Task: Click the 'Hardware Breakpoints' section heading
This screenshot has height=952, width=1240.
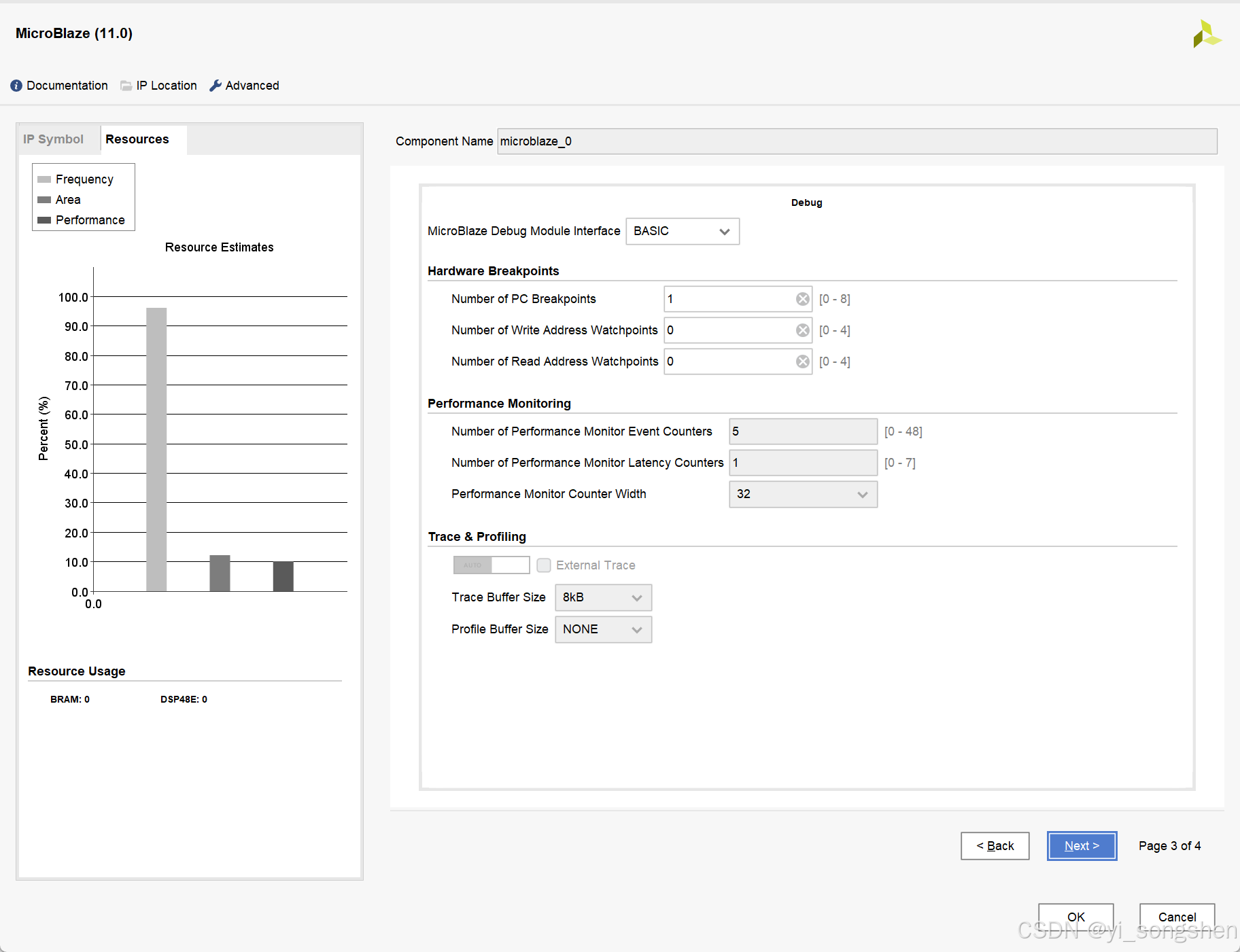Action: click(x=494, y=271)
